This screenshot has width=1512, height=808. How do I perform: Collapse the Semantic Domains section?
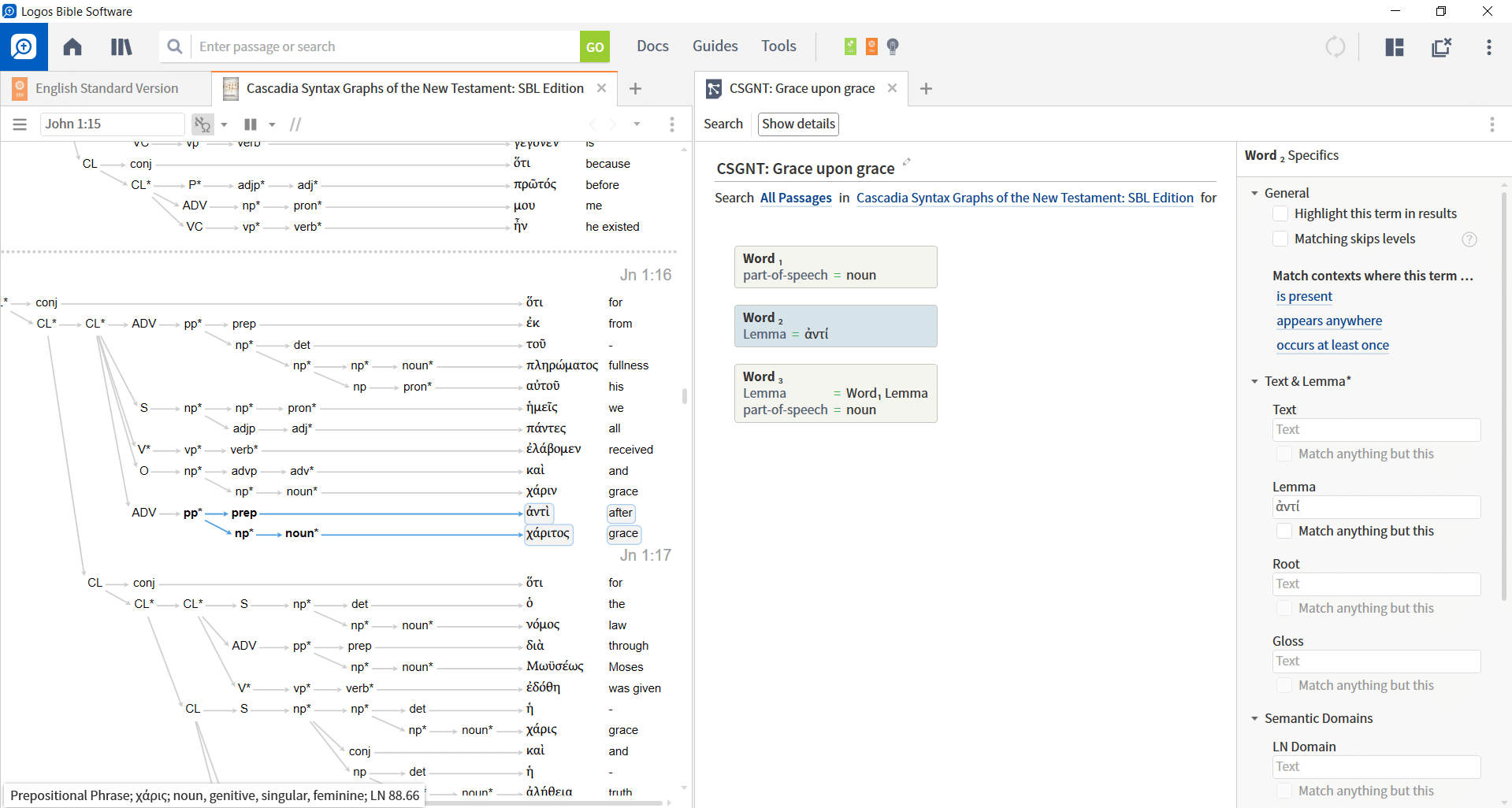1254,718
